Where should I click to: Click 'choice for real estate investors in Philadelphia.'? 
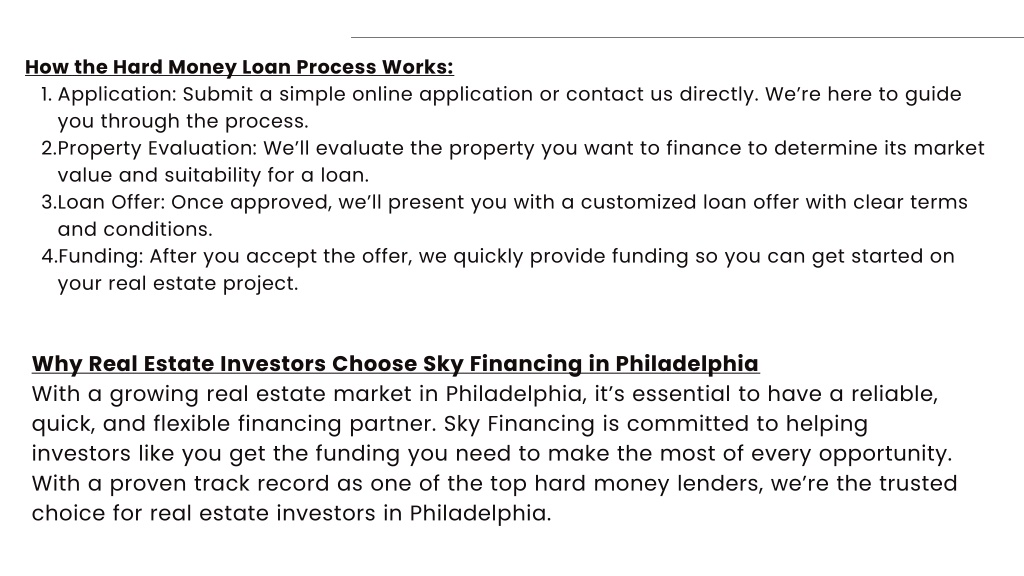[x=291, y=513]
